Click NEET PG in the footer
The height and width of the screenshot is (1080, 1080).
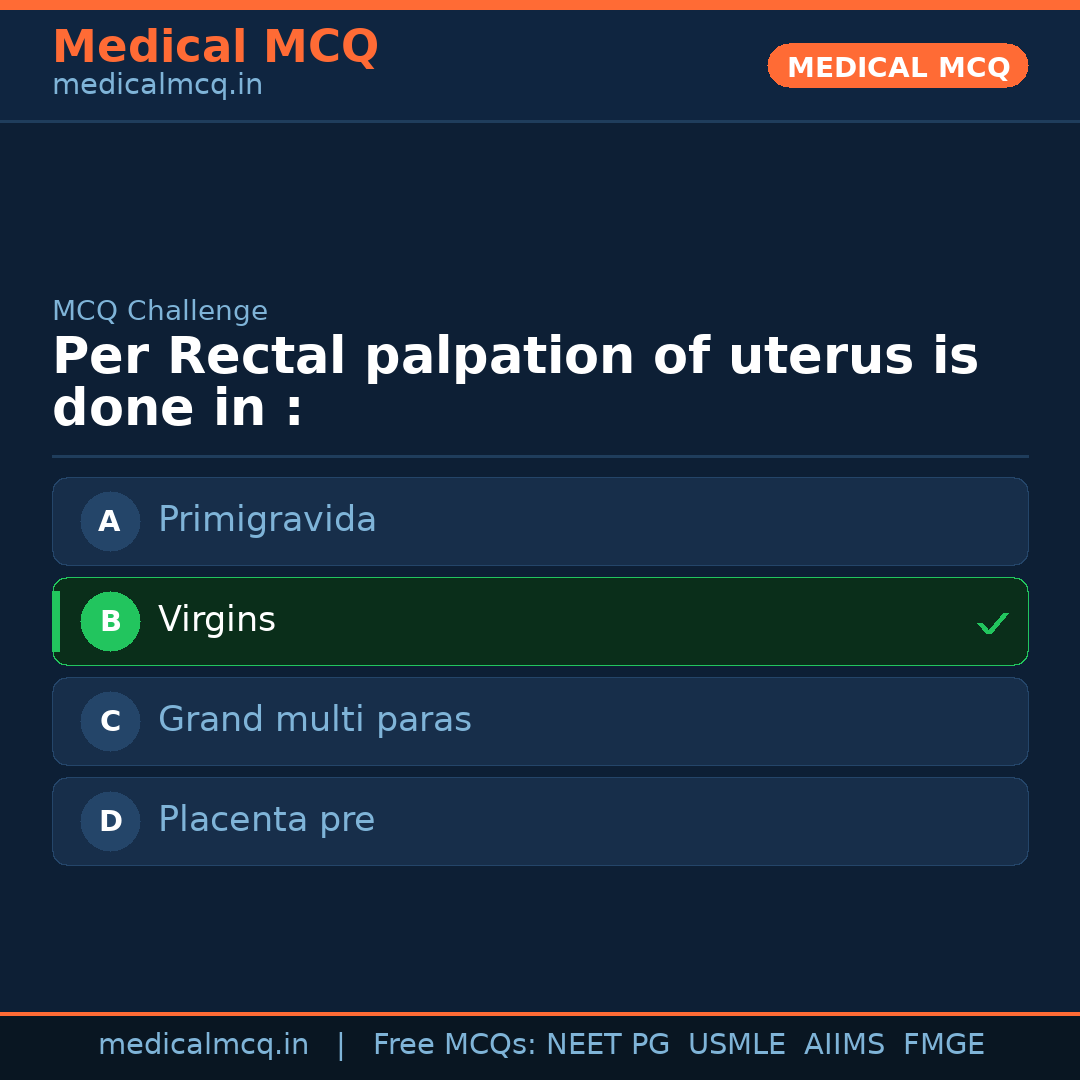(x=608, y=1045)
